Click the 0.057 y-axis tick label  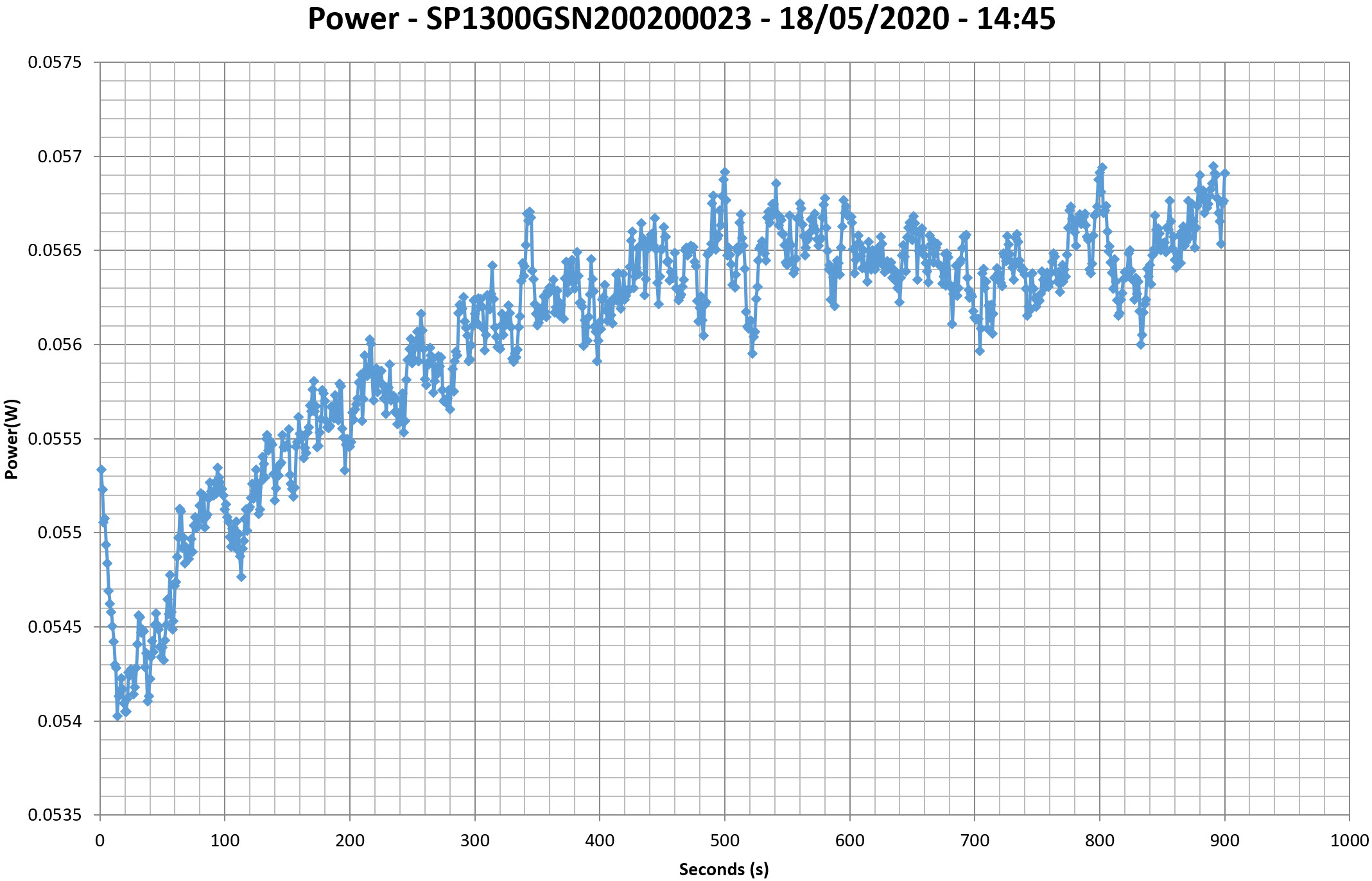click(x=60, y=157)
